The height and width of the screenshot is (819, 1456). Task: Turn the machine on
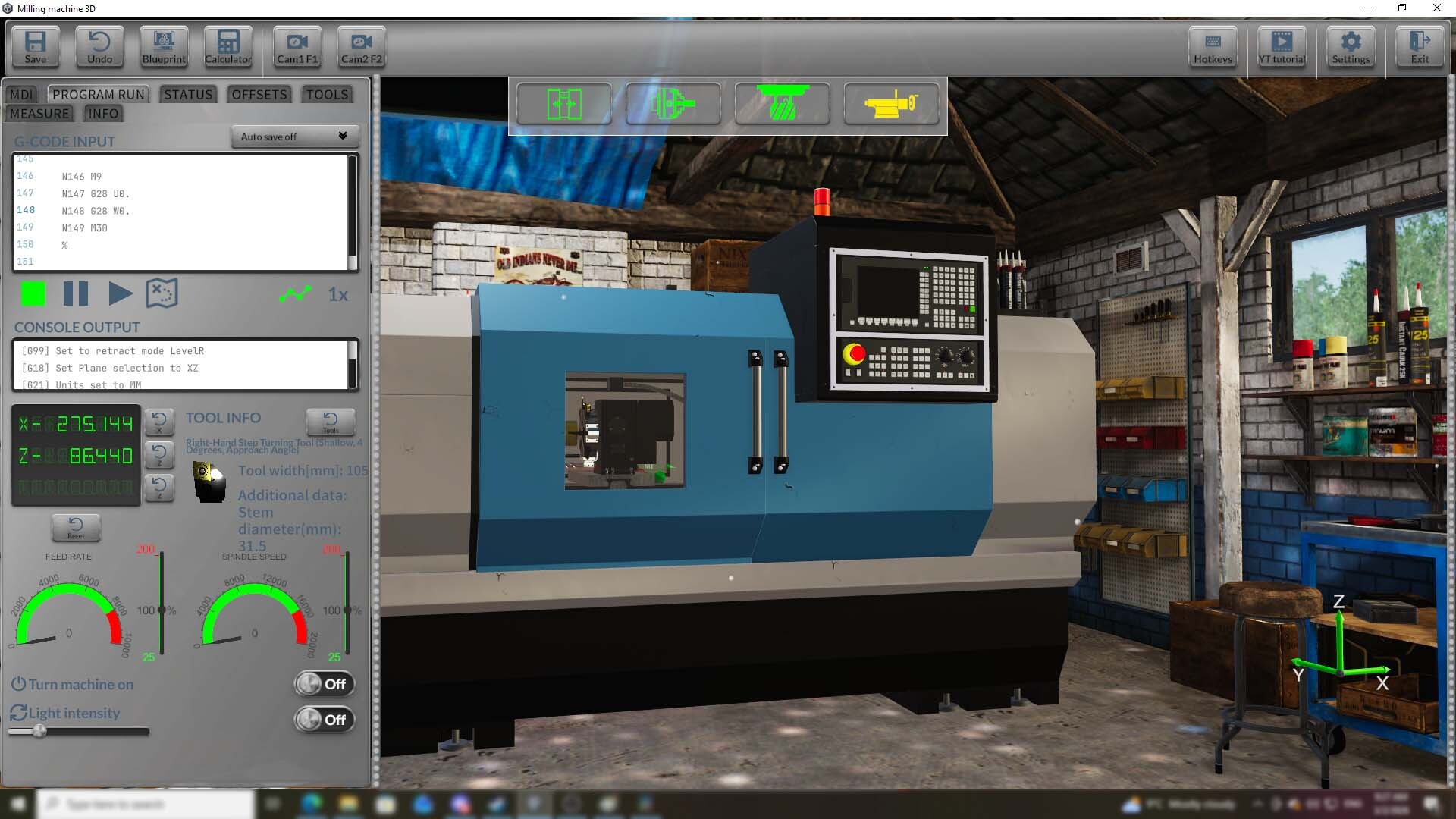[x=324, y=683]
